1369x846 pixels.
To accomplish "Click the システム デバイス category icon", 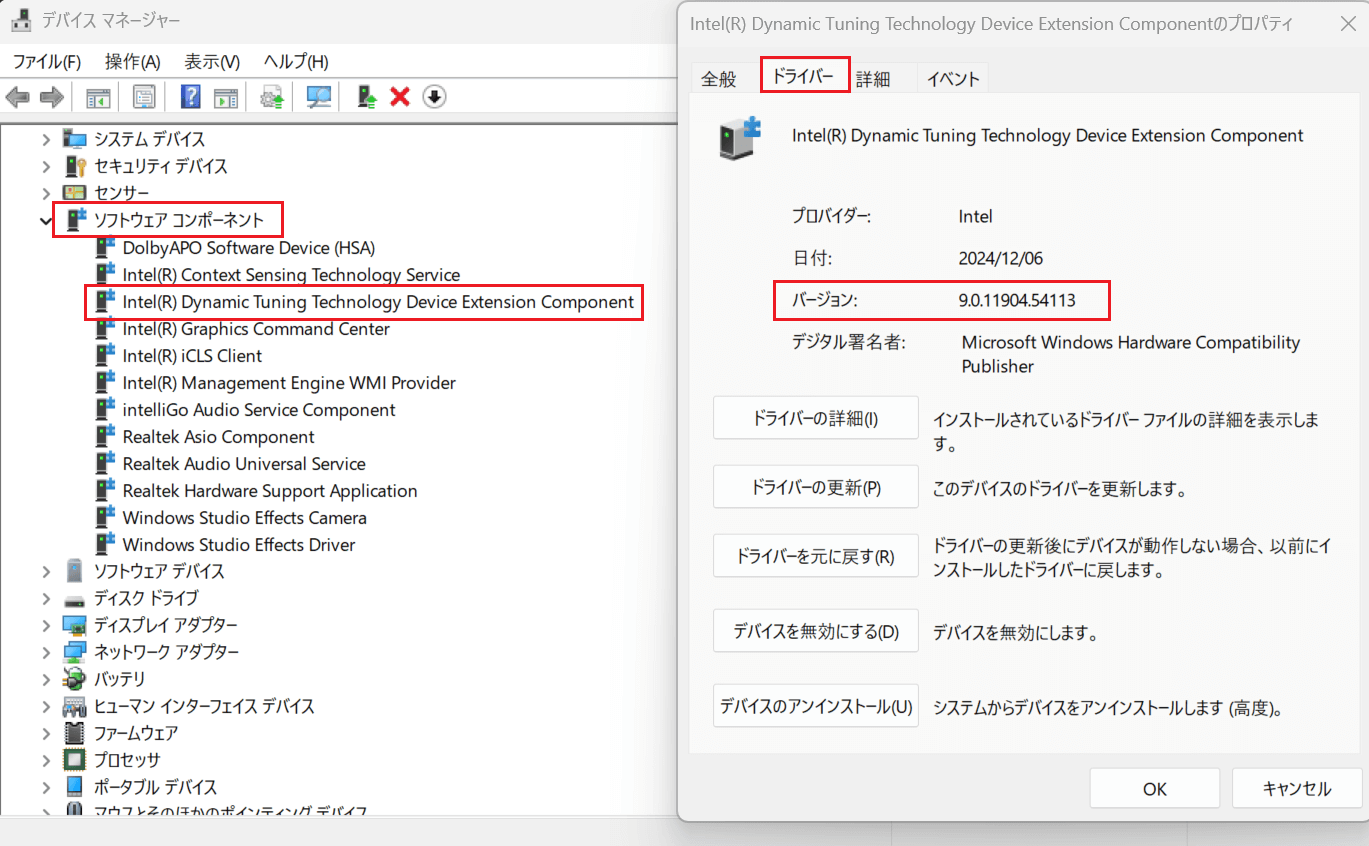I will [x=75, y=139].
